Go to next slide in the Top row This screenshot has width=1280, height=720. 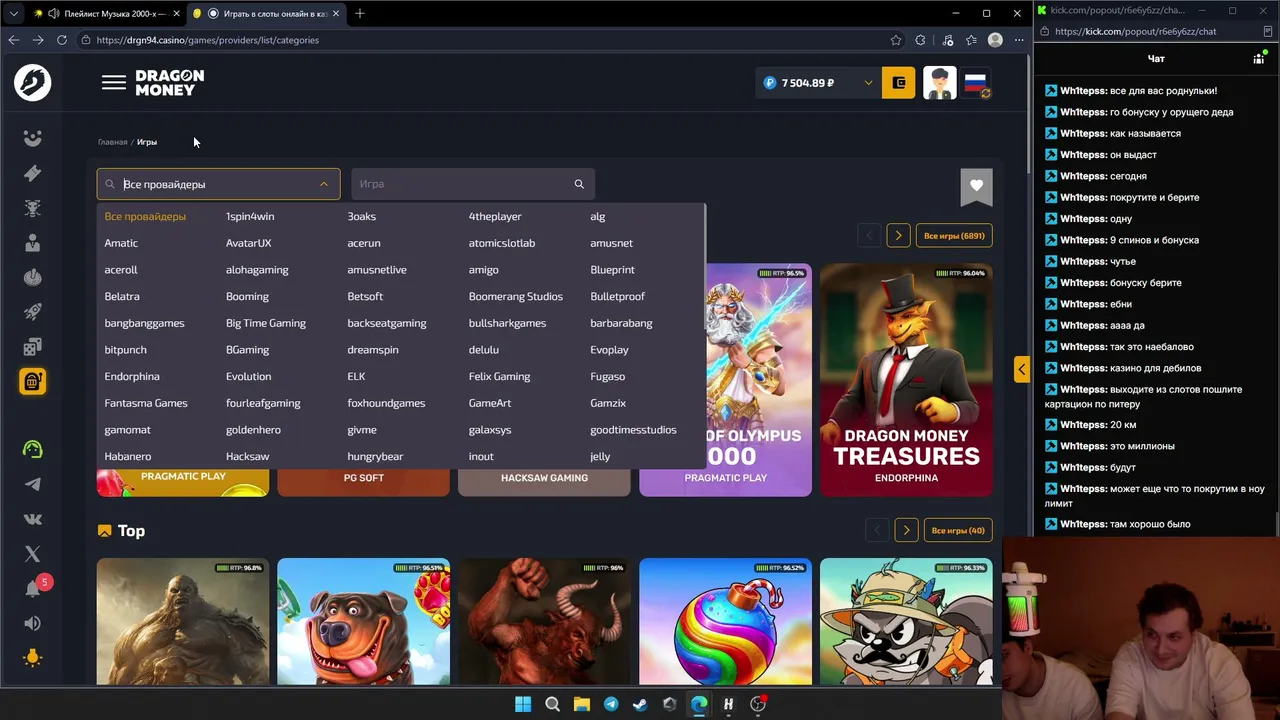coord(906,531)
